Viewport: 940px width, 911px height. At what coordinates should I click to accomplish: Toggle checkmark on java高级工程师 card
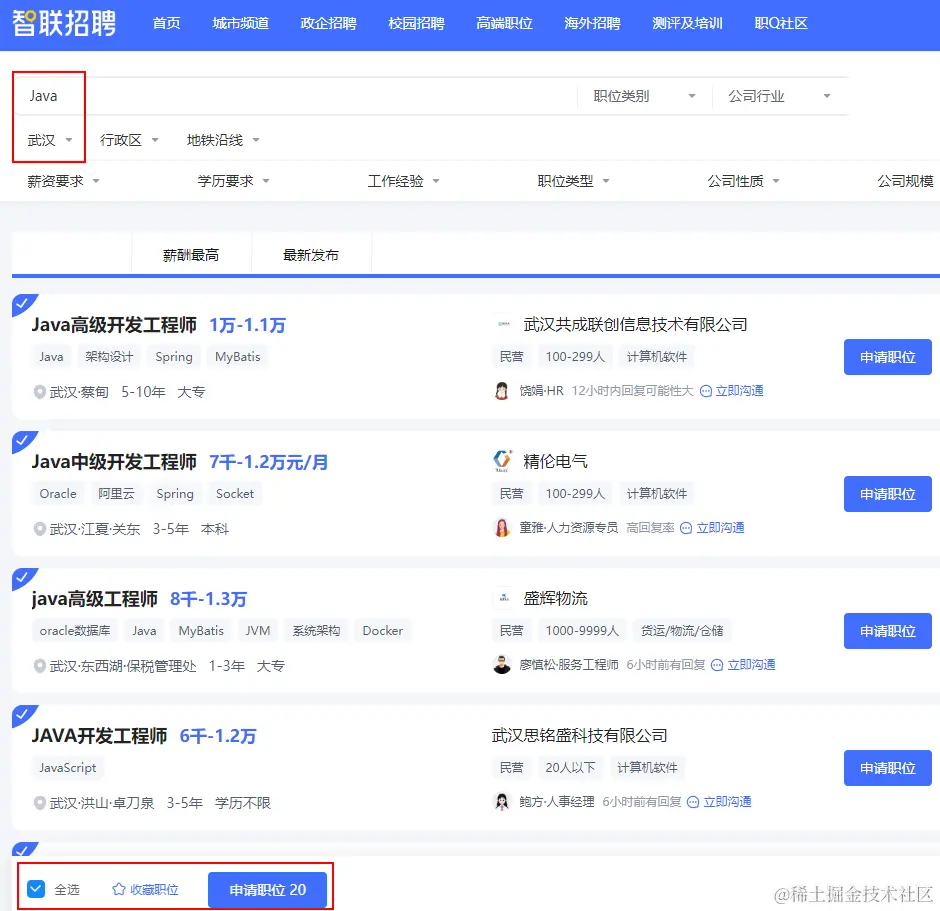tap(23, 577)
